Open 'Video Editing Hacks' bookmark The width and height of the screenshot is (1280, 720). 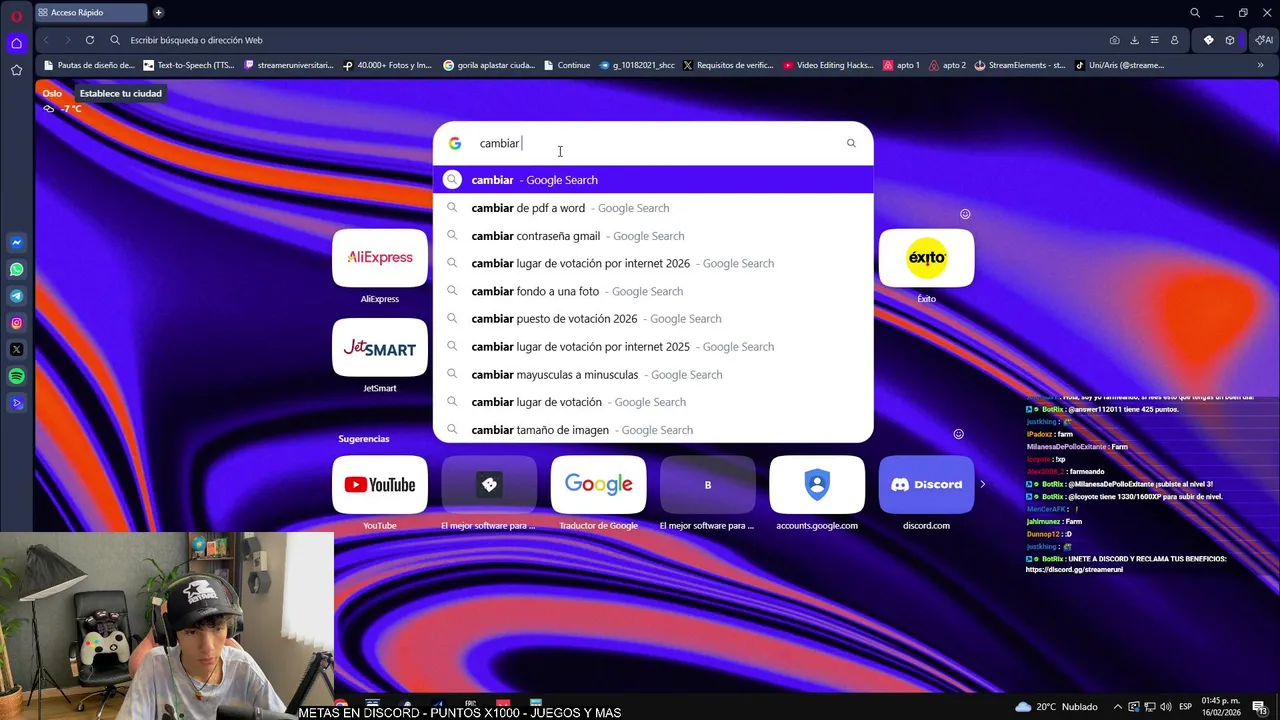click(828, 65)
